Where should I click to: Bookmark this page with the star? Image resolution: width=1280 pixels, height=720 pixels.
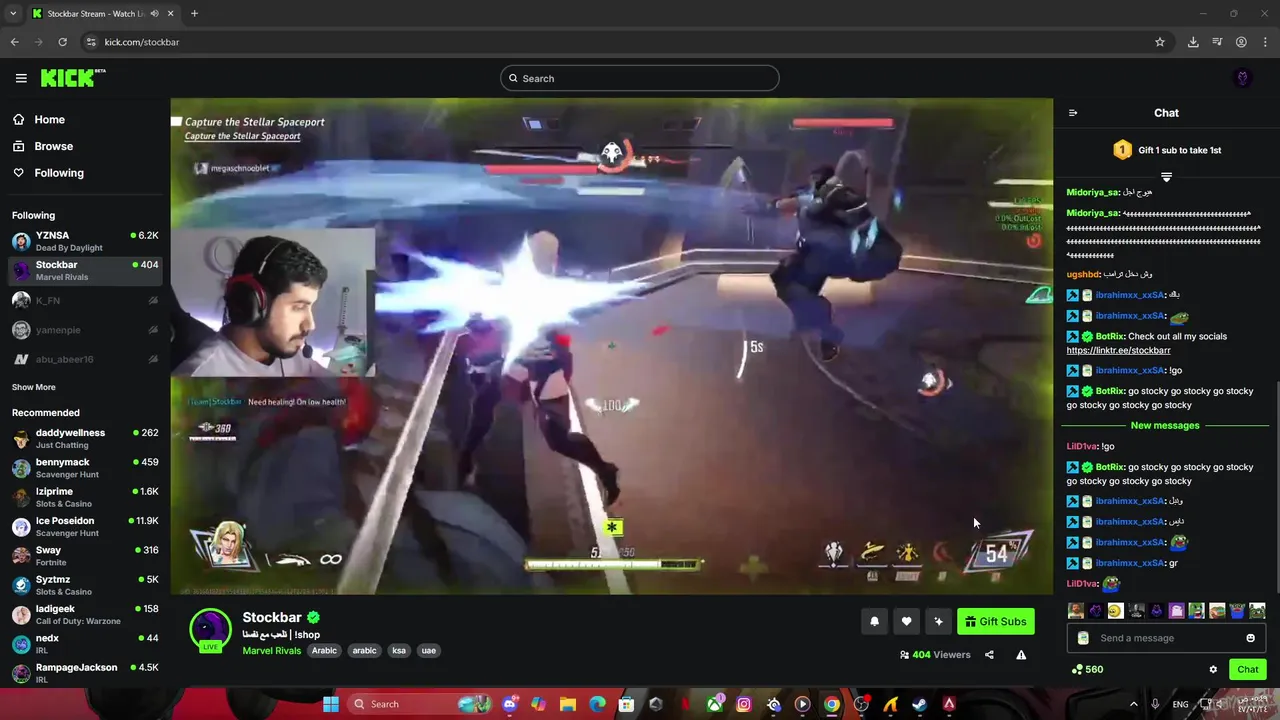1160,42
